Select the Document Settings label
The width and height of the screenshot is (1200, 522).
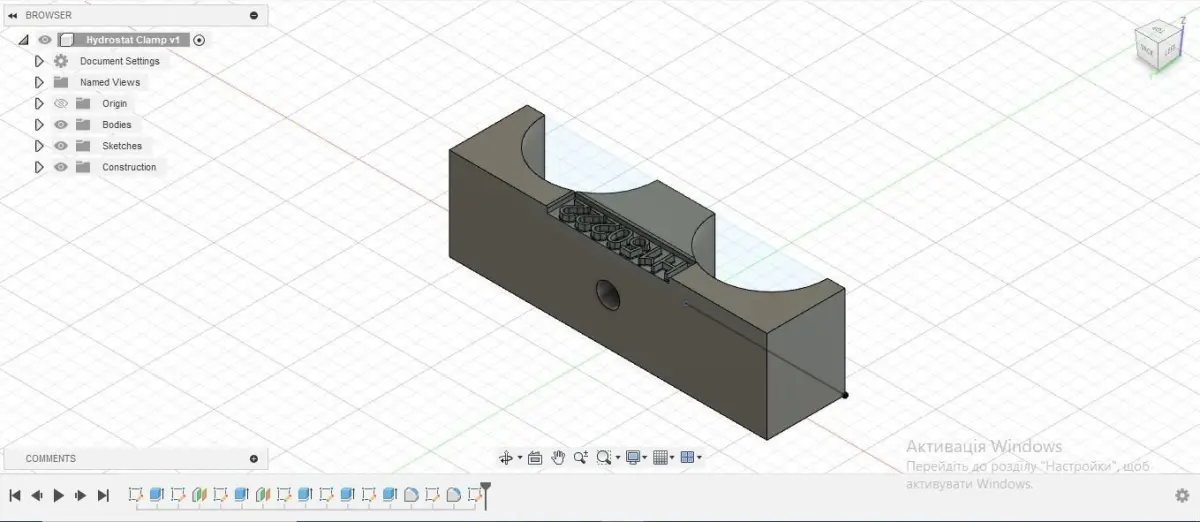120,61
